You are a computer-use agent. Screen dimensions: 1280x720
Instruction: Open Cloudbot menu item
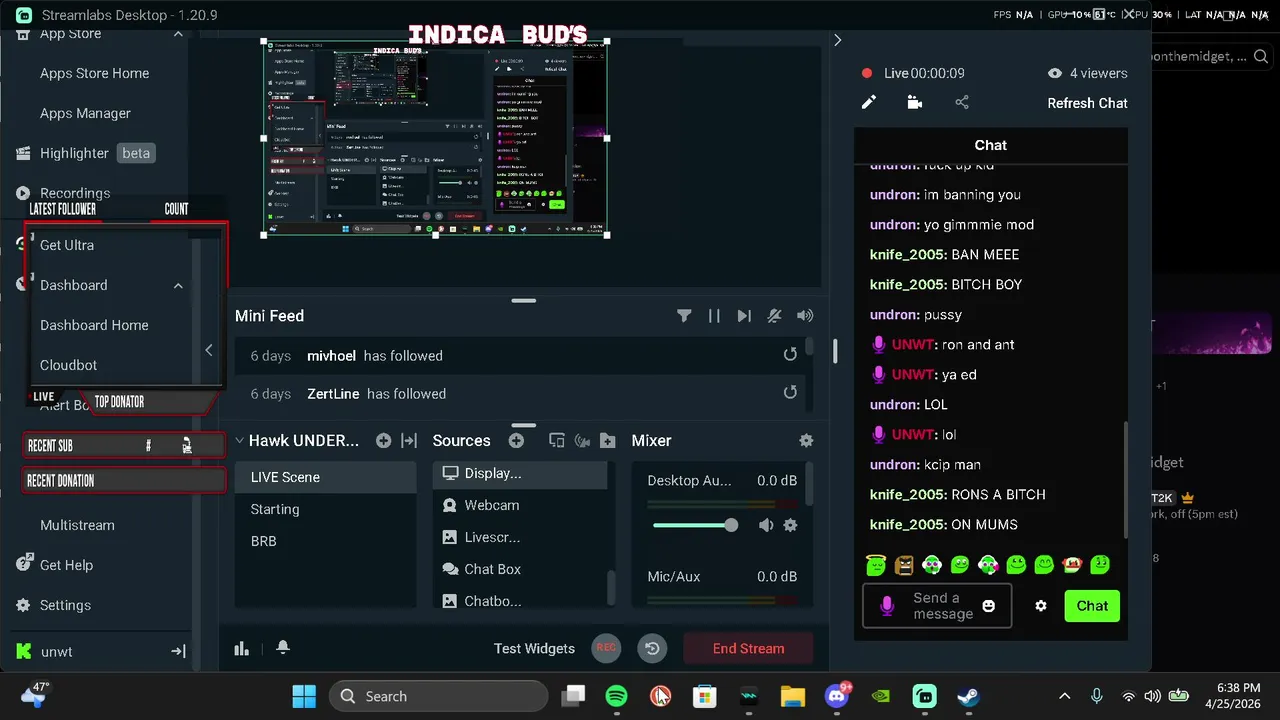coord(68,365)
